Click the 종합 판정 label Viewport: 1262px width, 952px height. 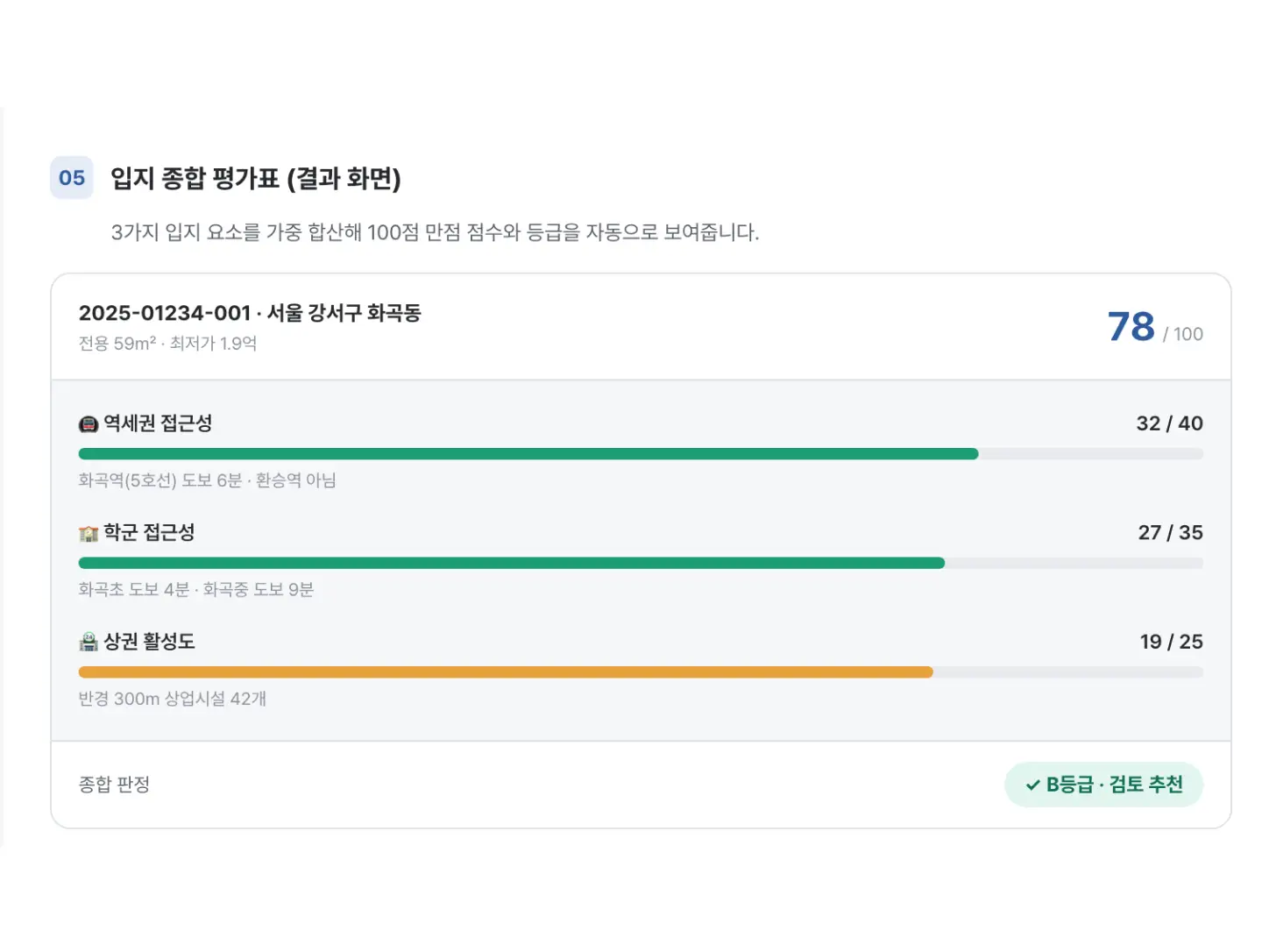114,785
